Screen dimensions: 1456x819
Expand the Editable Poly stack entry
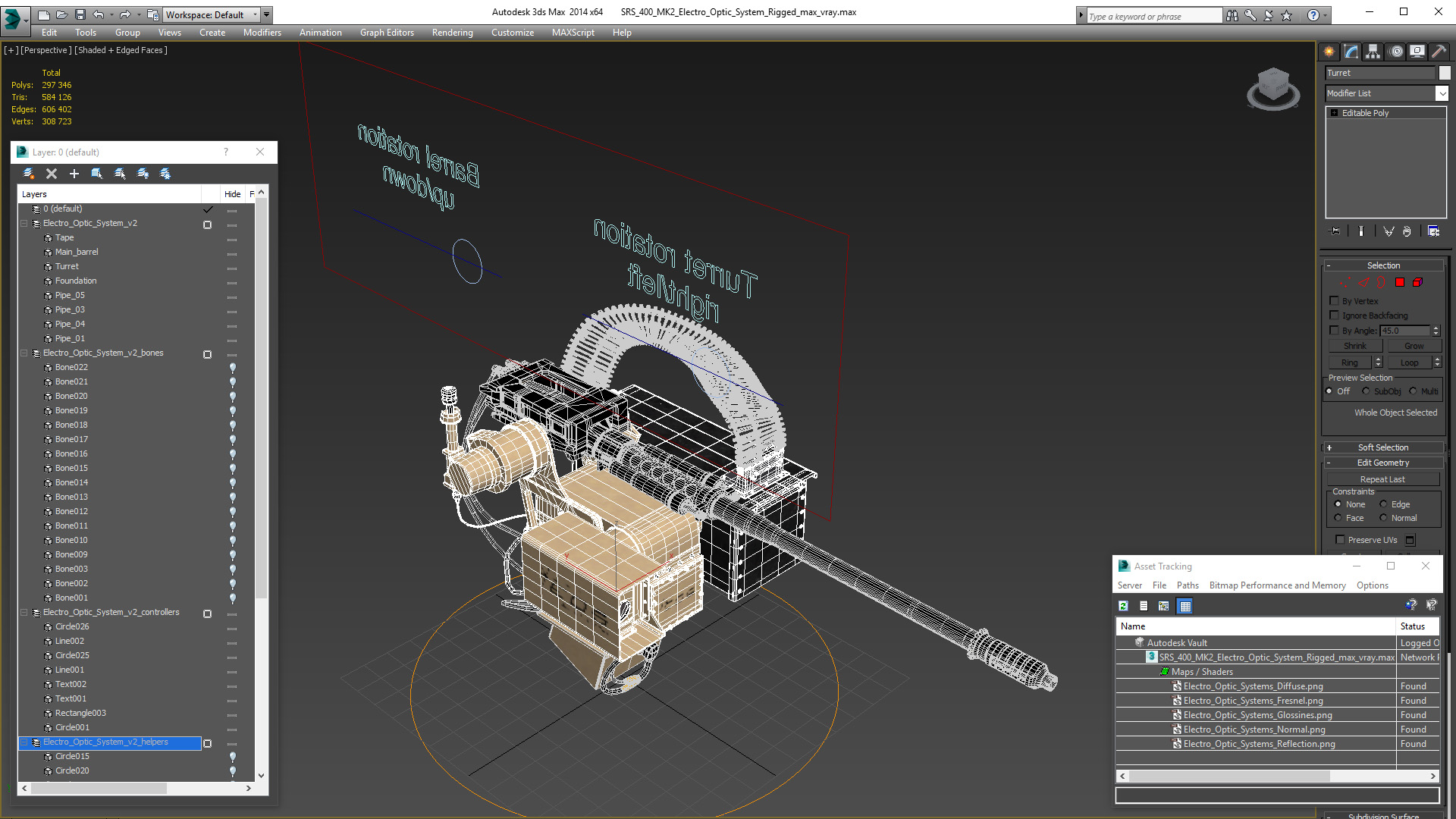[1334, 113]
